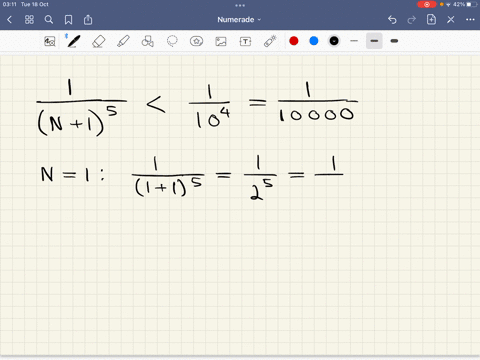The height and width of the screenshot is (360, 480).
Task: Choose the red pen color
Action: (294, 41)
